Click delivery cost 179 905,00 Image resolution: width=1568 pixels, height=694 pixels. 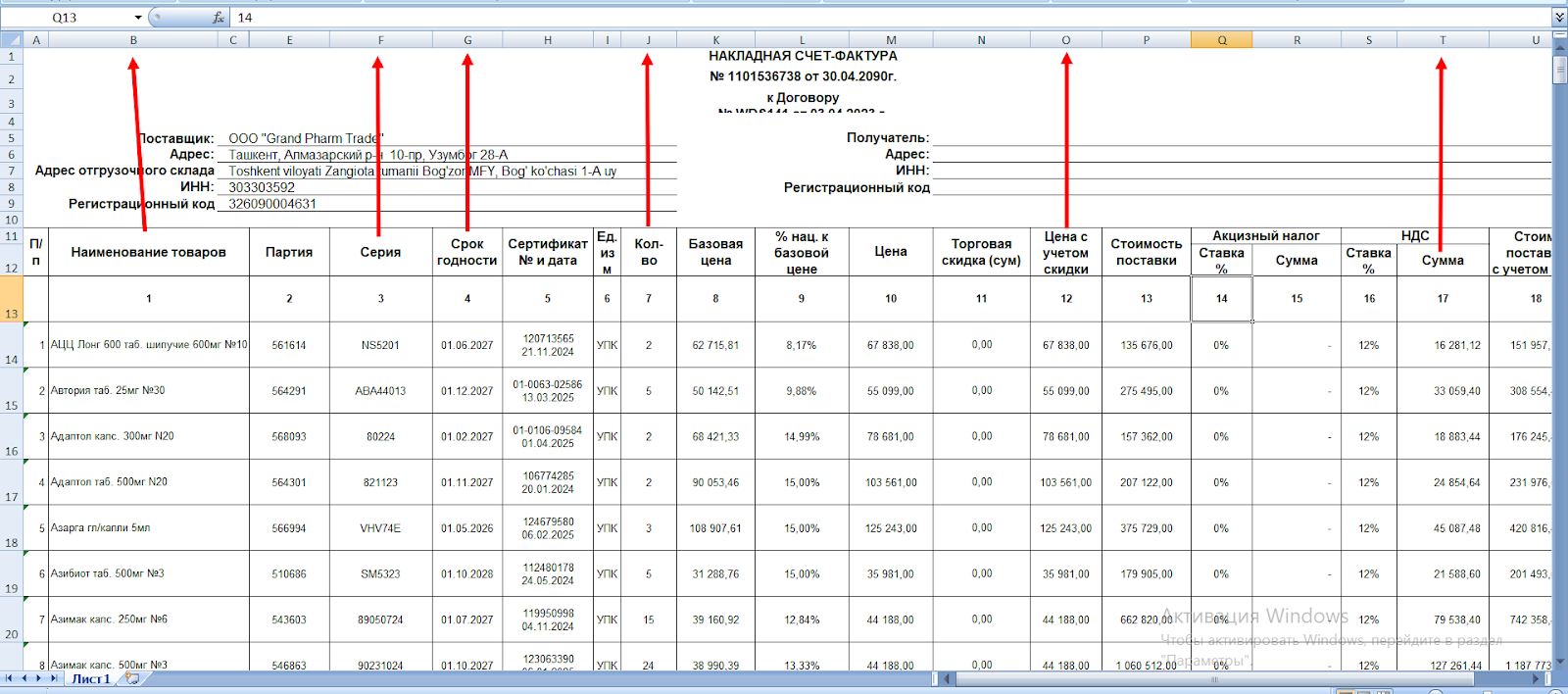[x=1147, y=573]
